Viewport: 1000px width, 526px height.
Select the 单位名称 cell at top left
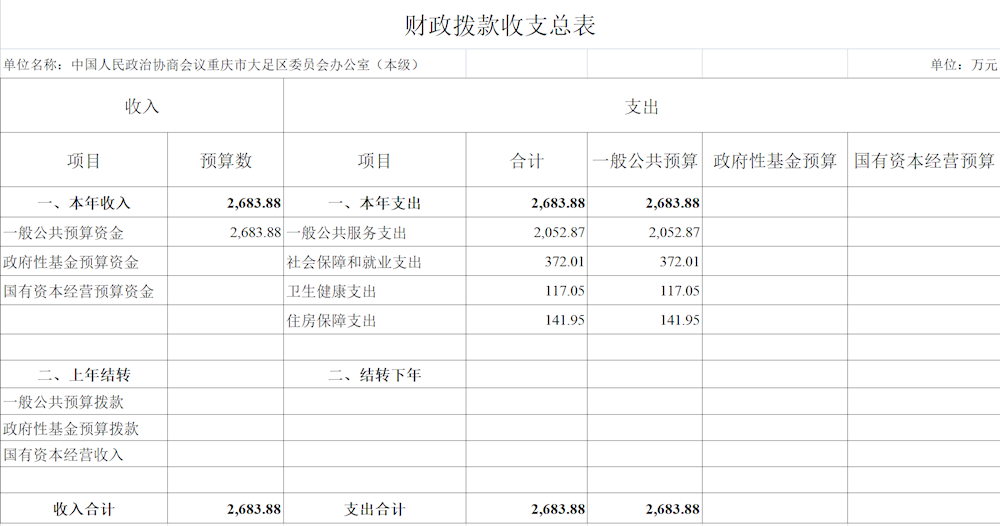(x=210, y=65)
